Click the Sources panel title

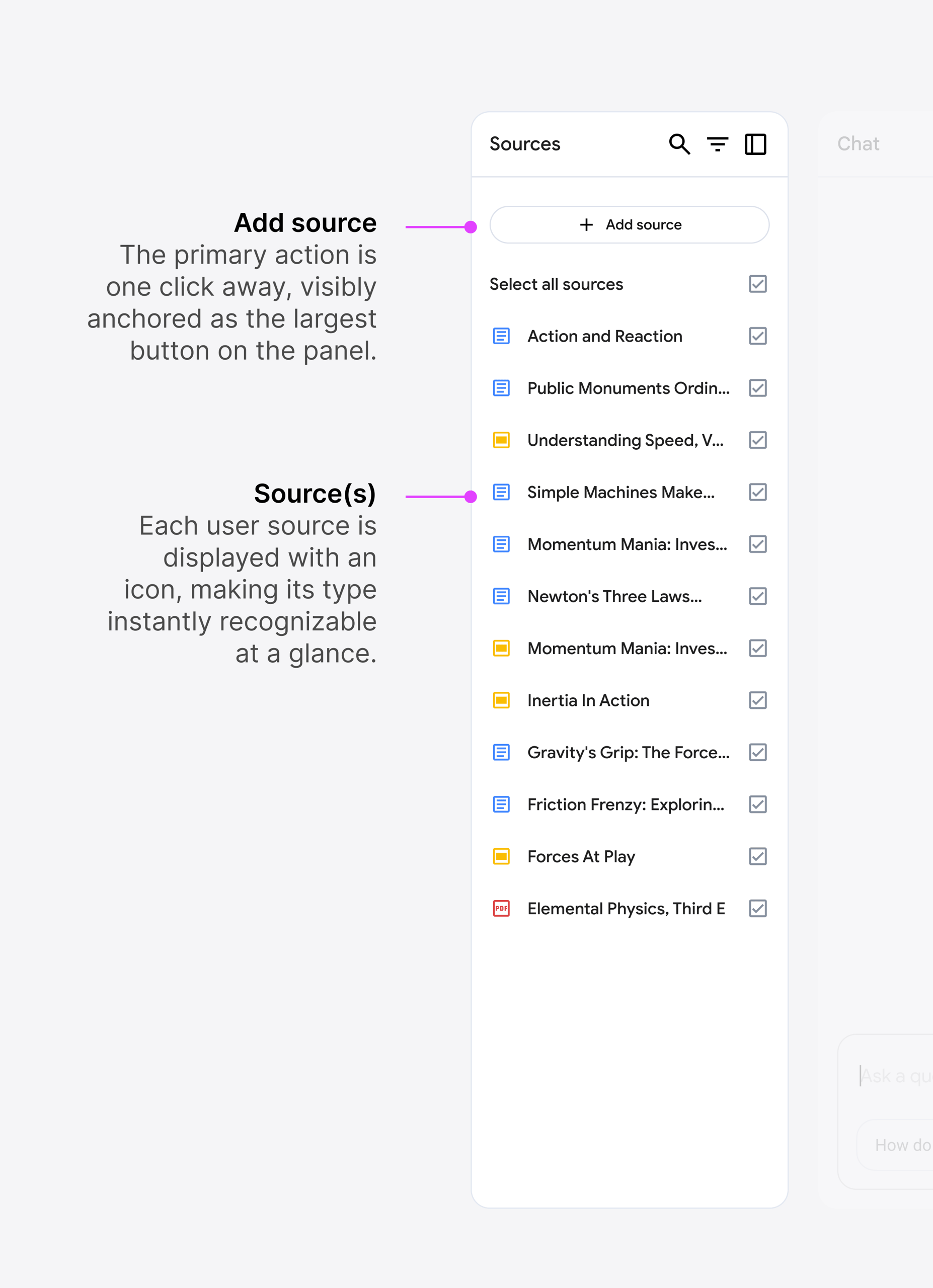click(x=525, y=144)
